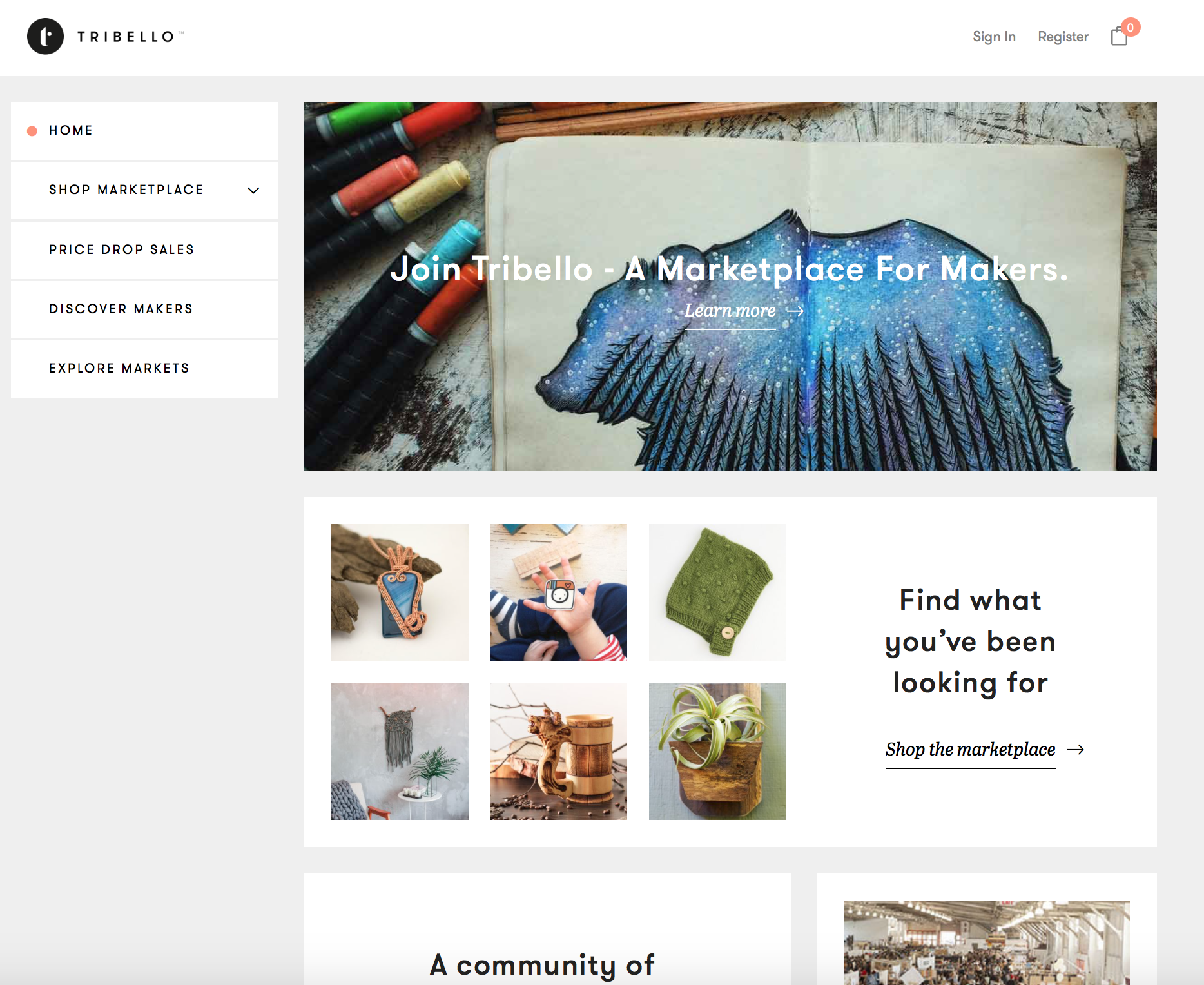Follow the Learn more banner link
Image resolution: width=1204 pixels, height=985 pixels.
tap(730, 311)
